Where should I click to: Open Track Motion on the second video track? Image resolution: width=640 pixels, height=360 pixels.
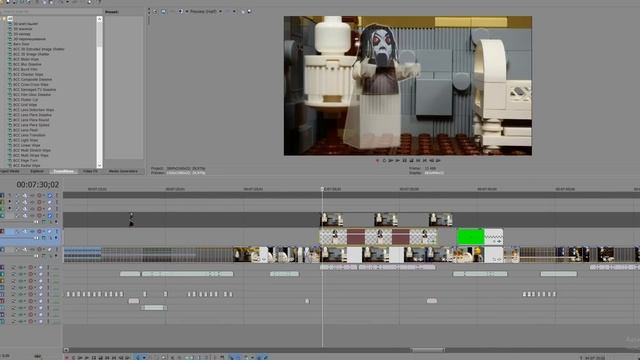(x=25, y=202)
